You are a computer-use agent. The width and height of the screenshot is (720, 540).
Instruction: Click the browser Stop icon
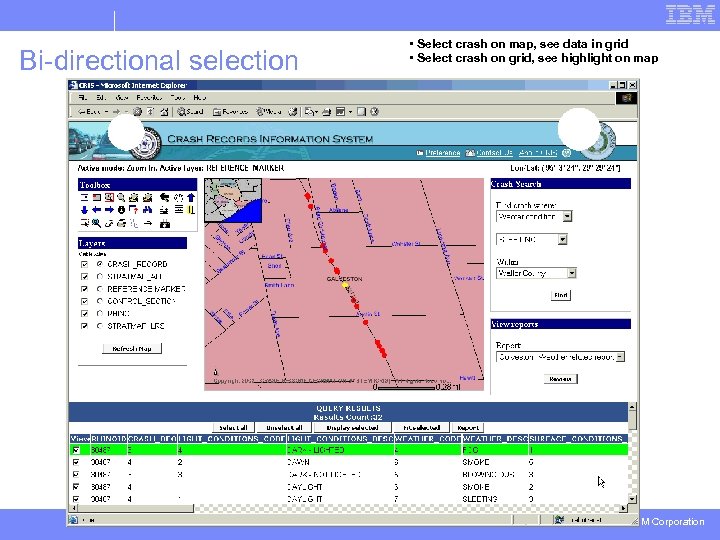click(x=137, y=112)
